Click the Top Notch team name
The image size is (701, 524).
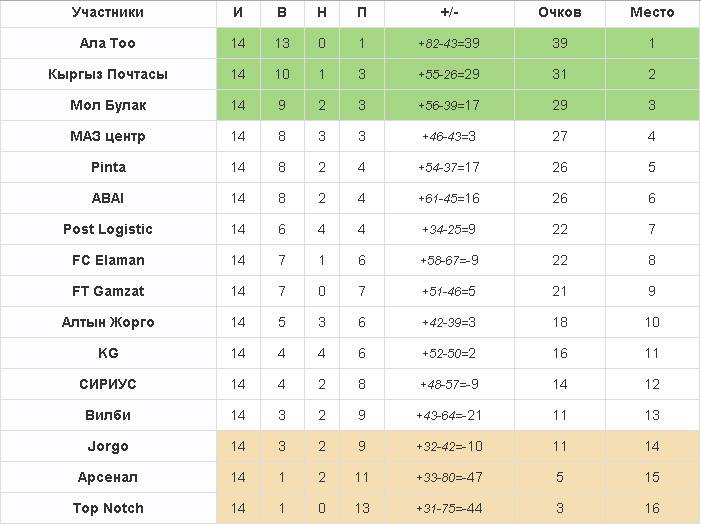click(x=108, y=508)
